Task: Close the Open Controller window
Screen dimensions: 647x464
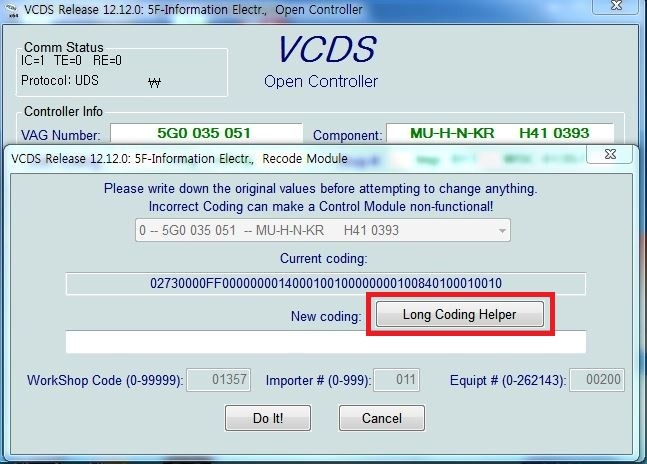Action: pos(617,6)
